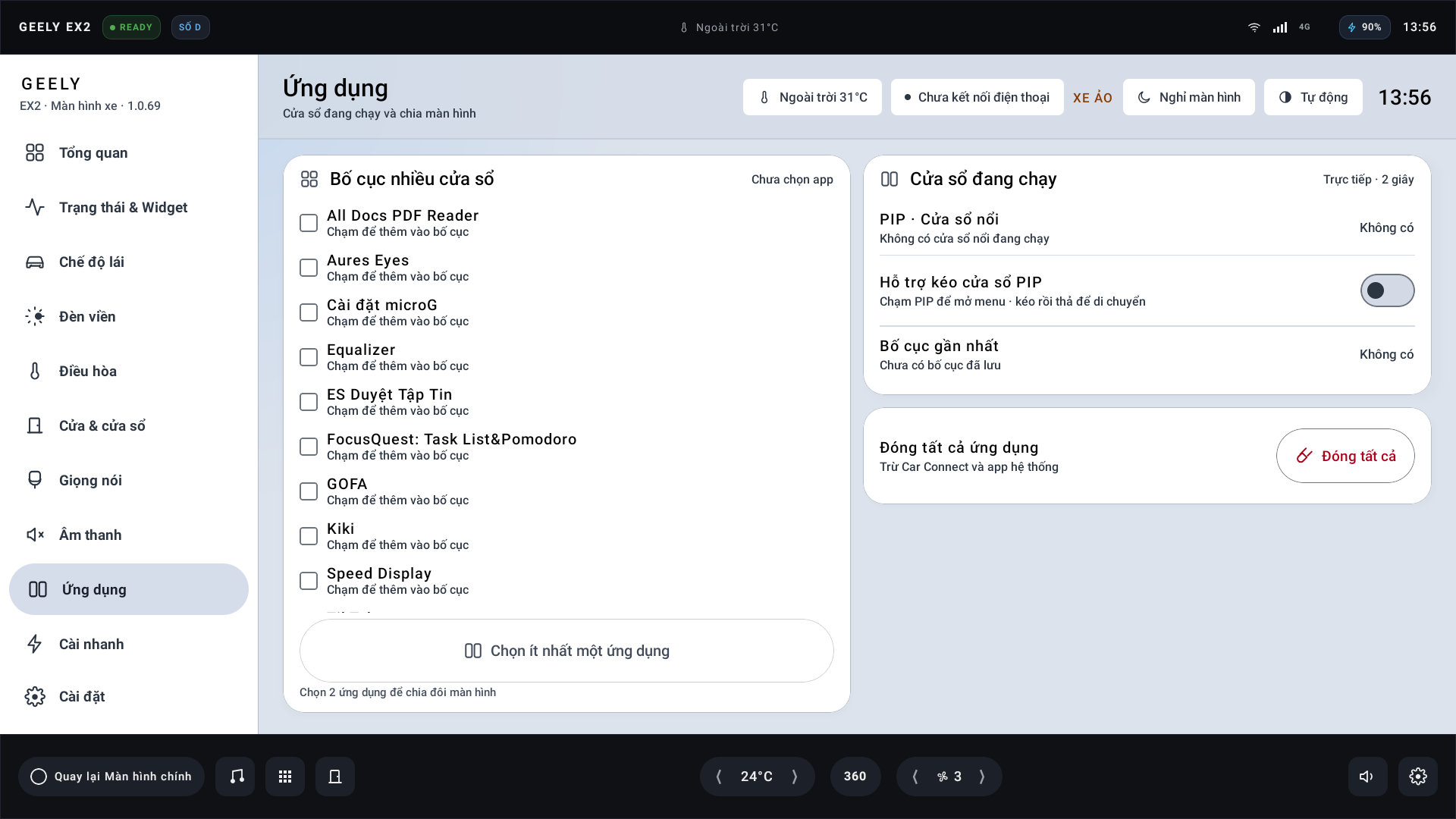Open Chế độ lái section
Viewport: 1456px width, 819px height.
(129, 262)
